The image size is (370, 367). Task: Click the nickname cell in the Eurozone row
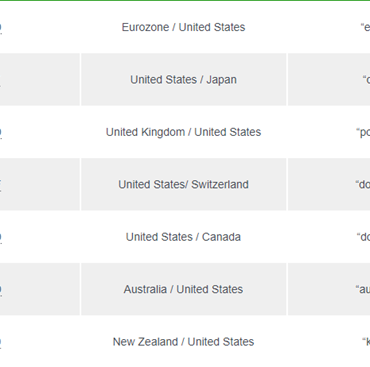point(329,27)
